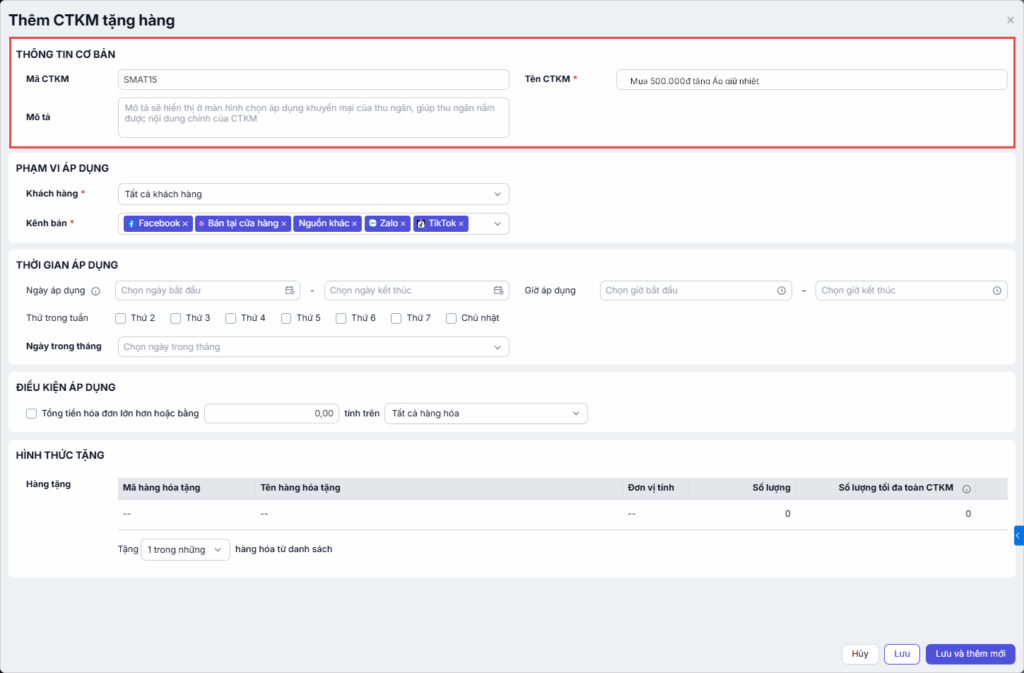Tick the Thứ 2 checkbox
1024x673 pixels.
(x=120, y=319)
